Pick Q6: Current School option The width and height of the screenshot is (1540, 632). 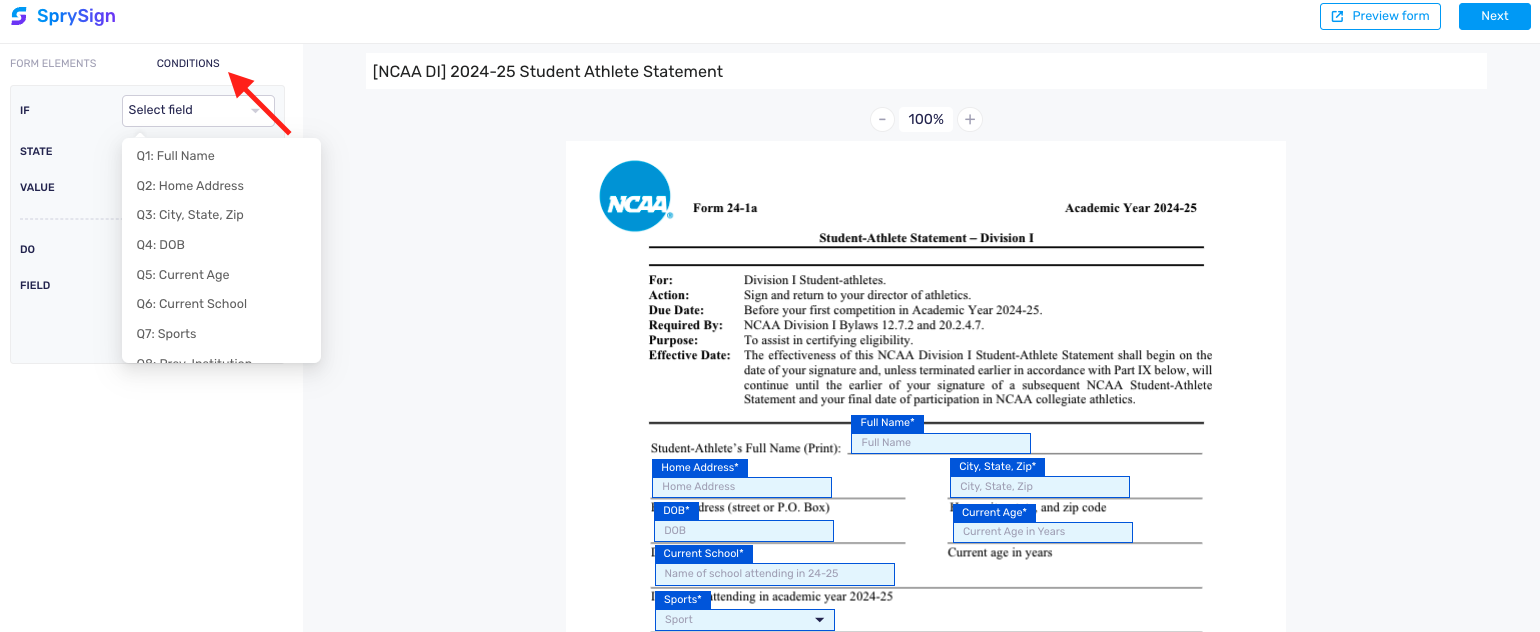(192, 304)
